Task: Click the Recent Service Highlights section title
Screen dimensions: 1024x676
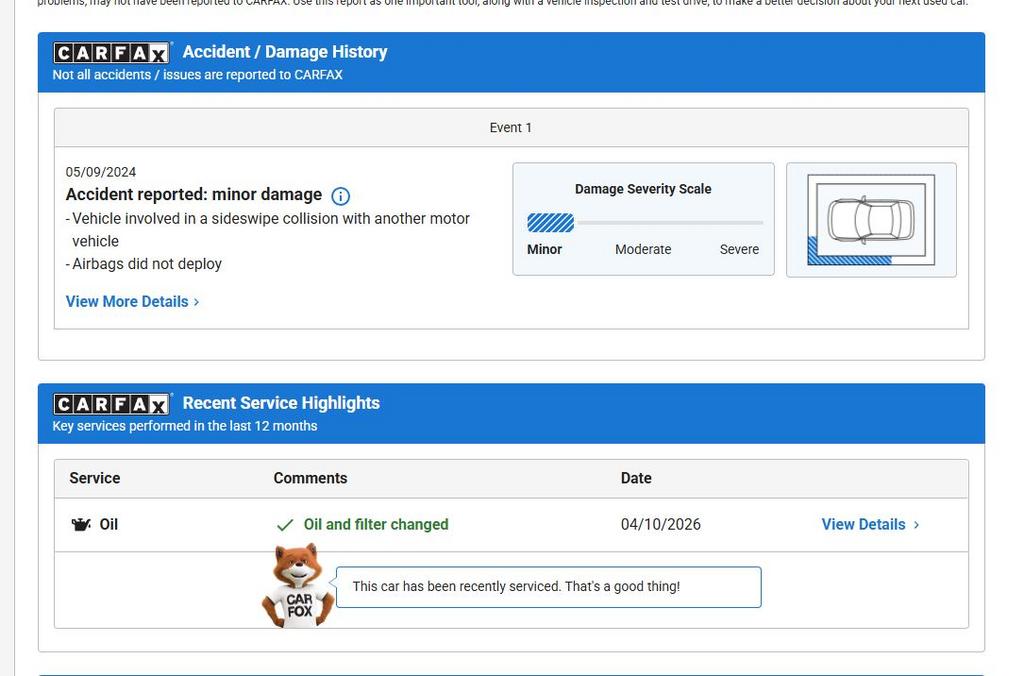Action: pos(281,403)
